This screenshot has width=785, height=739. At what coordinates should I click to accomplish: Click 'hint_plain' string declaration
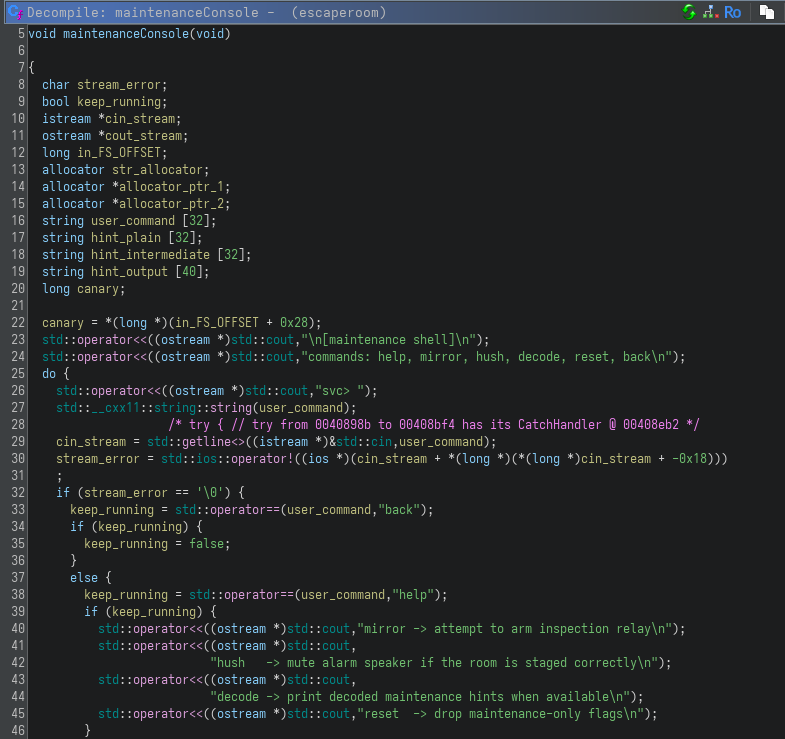click(x=126, y=238)
